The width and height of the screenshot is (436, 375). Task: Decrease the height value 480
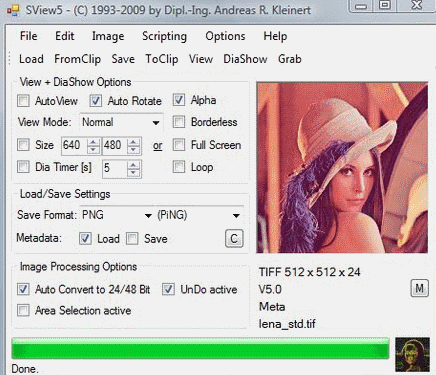[x=133, y=150]
